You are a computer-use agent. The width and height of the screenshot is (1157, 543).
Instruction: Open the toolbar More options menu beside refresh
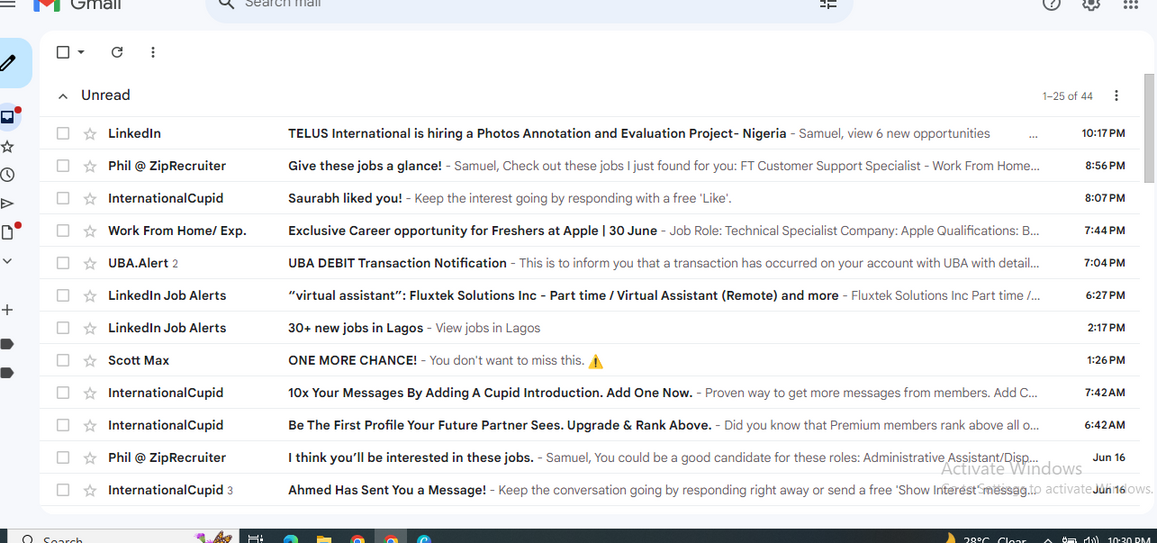[153, 52]
